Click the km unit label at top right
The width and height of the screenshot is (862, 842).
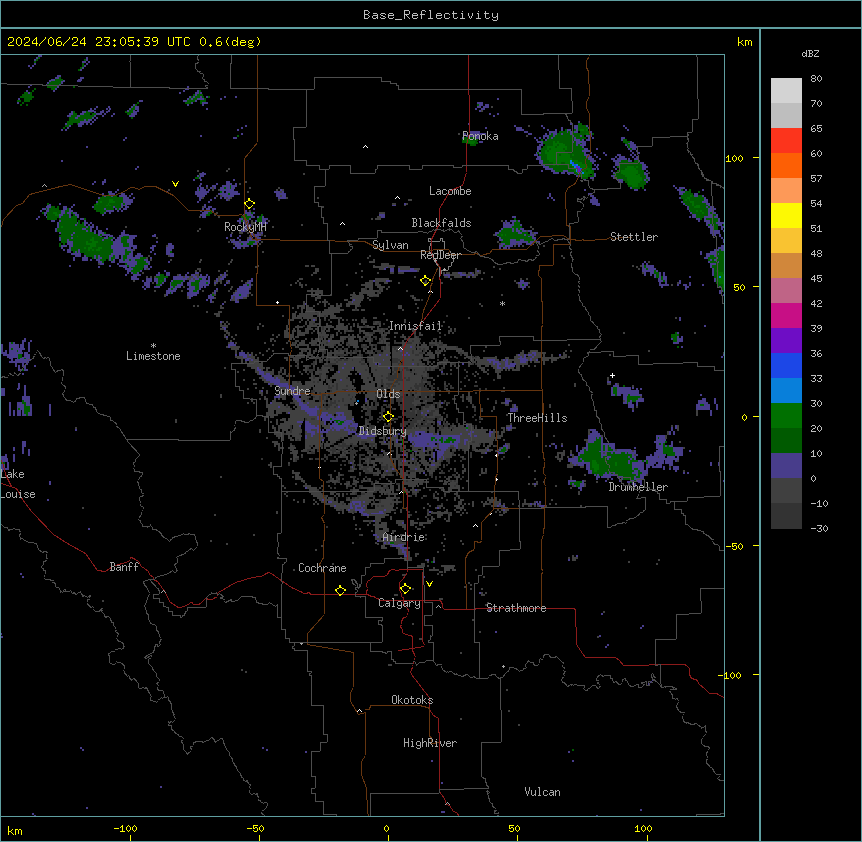pos(744,42)
